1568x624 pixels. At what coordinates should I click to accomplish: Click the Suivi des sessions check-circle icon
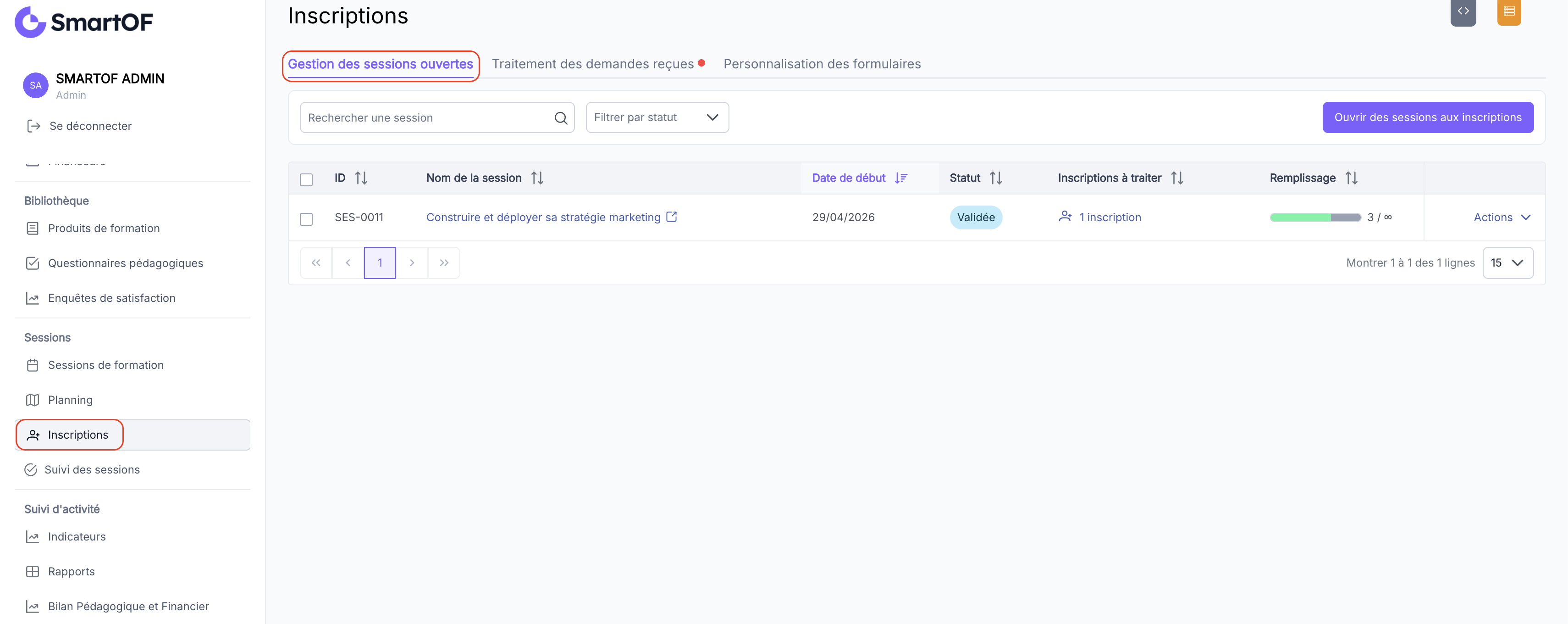[x=30, y=470]
